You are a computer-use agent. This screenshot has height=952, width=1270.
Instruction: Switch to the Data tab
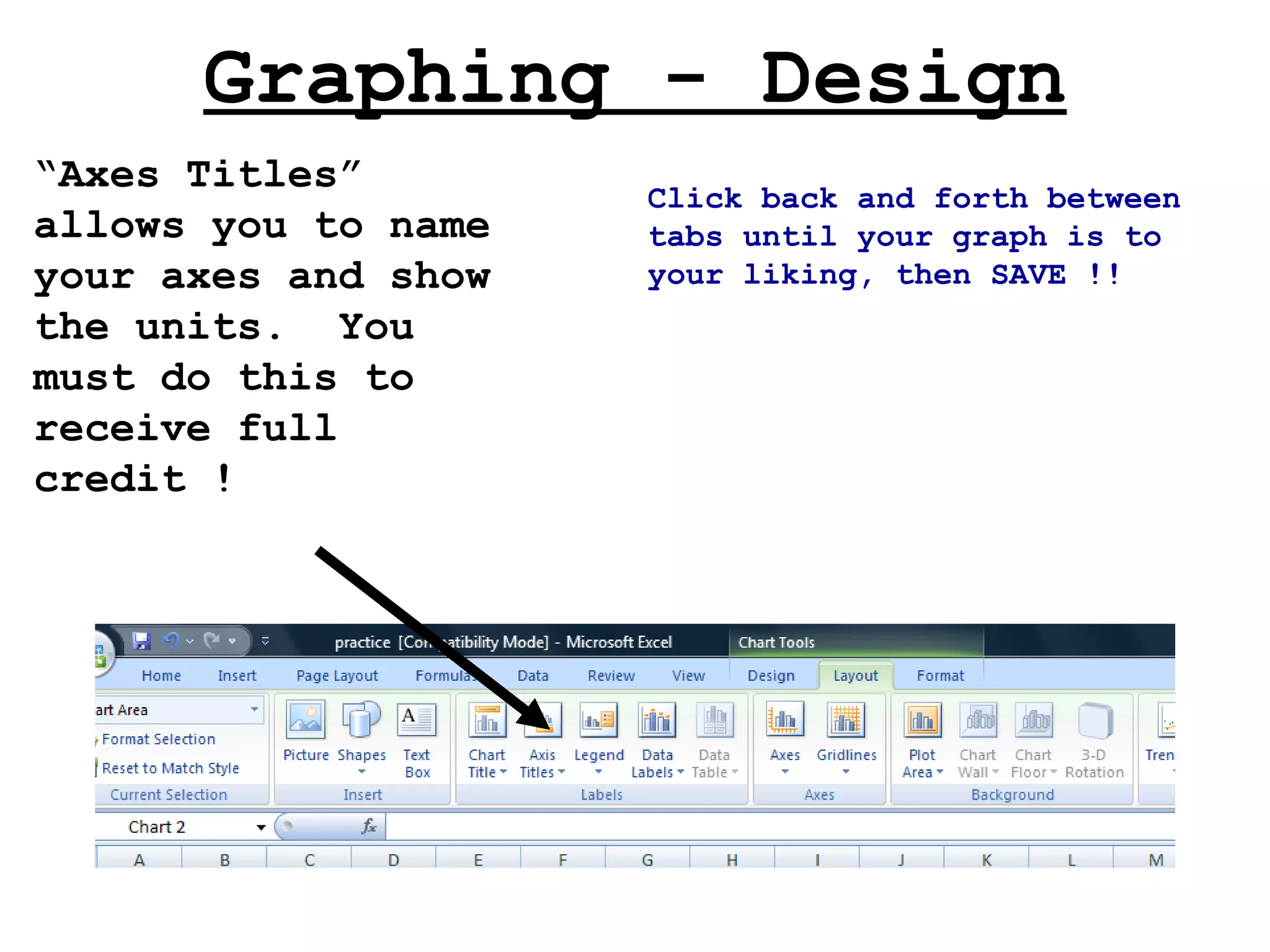coord(533,676)
